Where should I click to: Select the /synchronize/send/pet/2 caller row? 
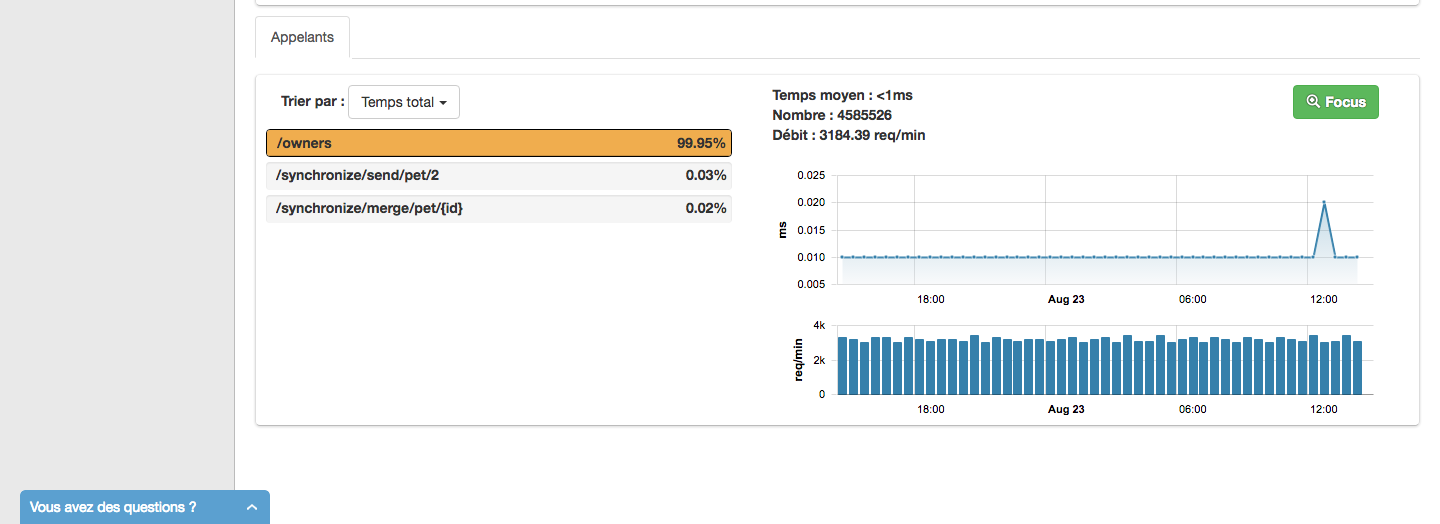coord(499,176)
